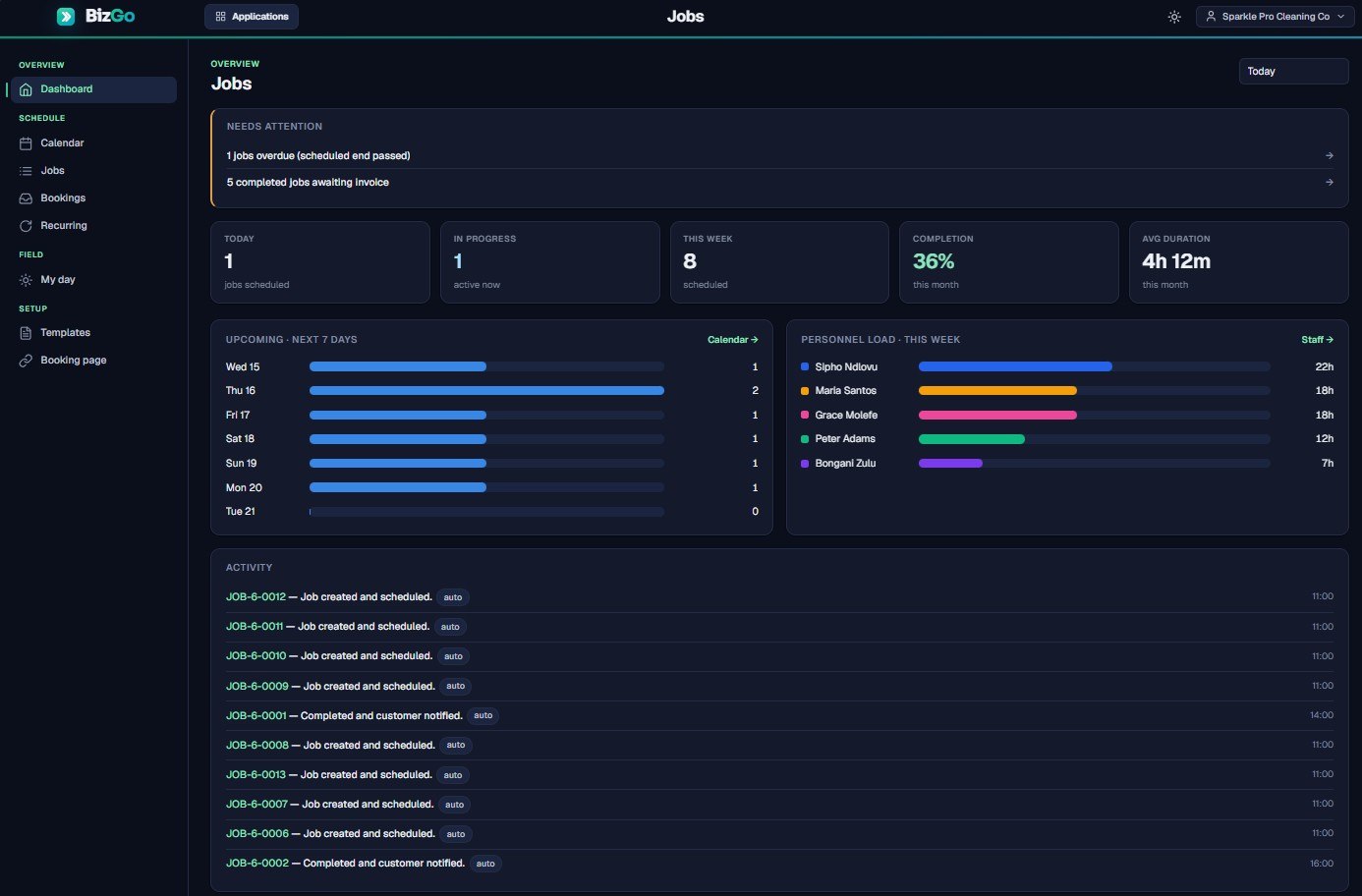
Task: Click the Thu 16 upcoming bar
Action: tap(486, 391)
